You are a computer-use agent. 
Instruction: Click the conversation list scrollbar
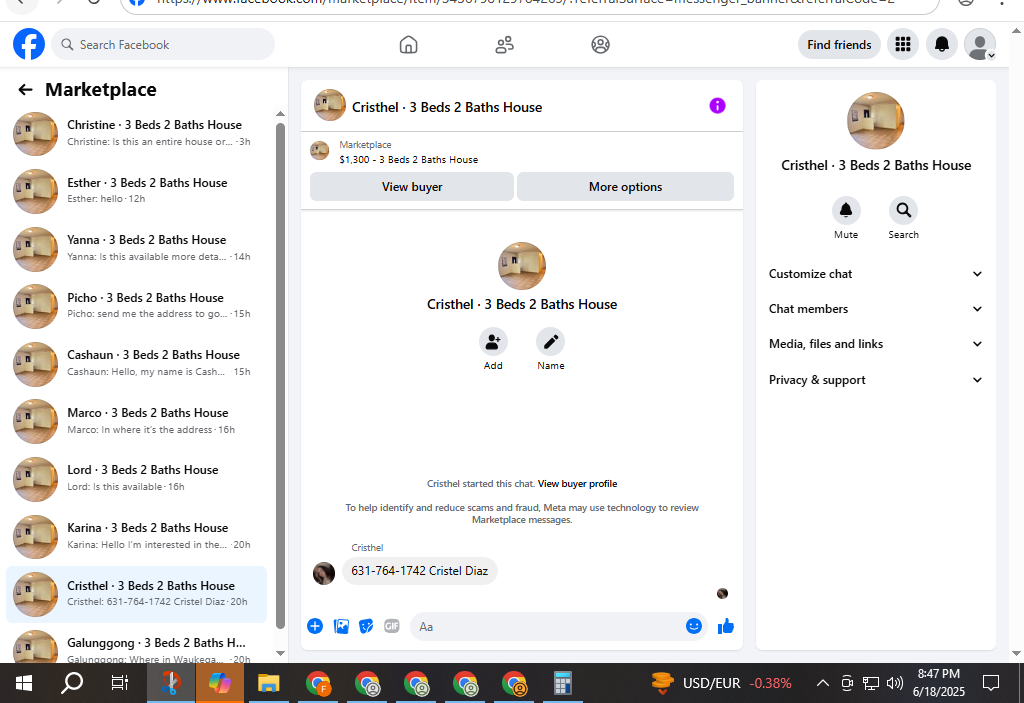(280, 376)
